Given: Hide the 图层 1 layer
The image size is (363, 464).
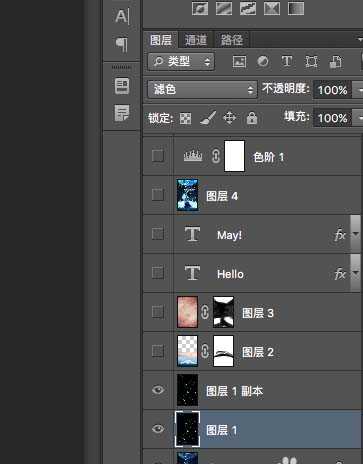Looking at the screenshot, I should [158, 429].
